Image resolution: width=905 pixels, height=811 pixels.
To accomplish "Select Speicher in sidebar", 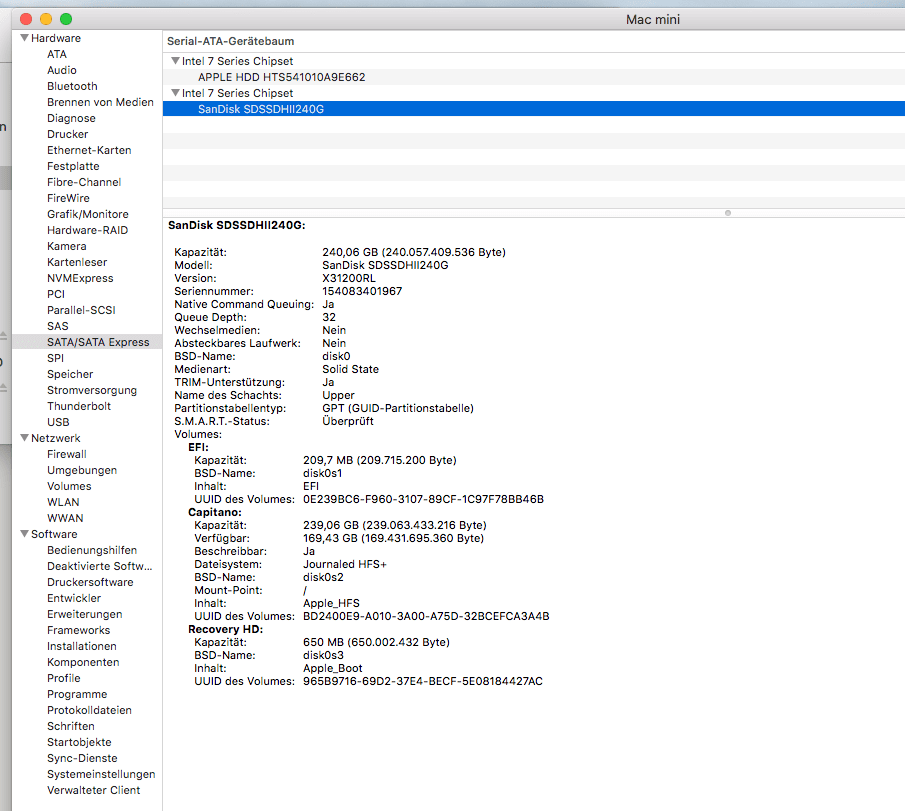I will tap(70, 374).
